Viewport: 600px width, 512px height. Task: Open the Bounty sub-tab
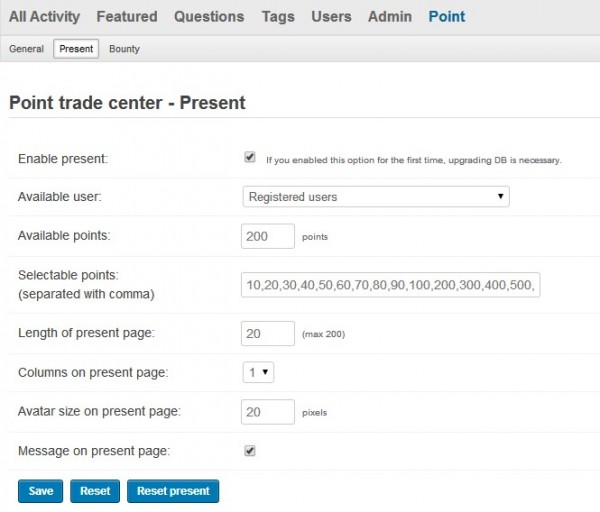tap(124, 49)
